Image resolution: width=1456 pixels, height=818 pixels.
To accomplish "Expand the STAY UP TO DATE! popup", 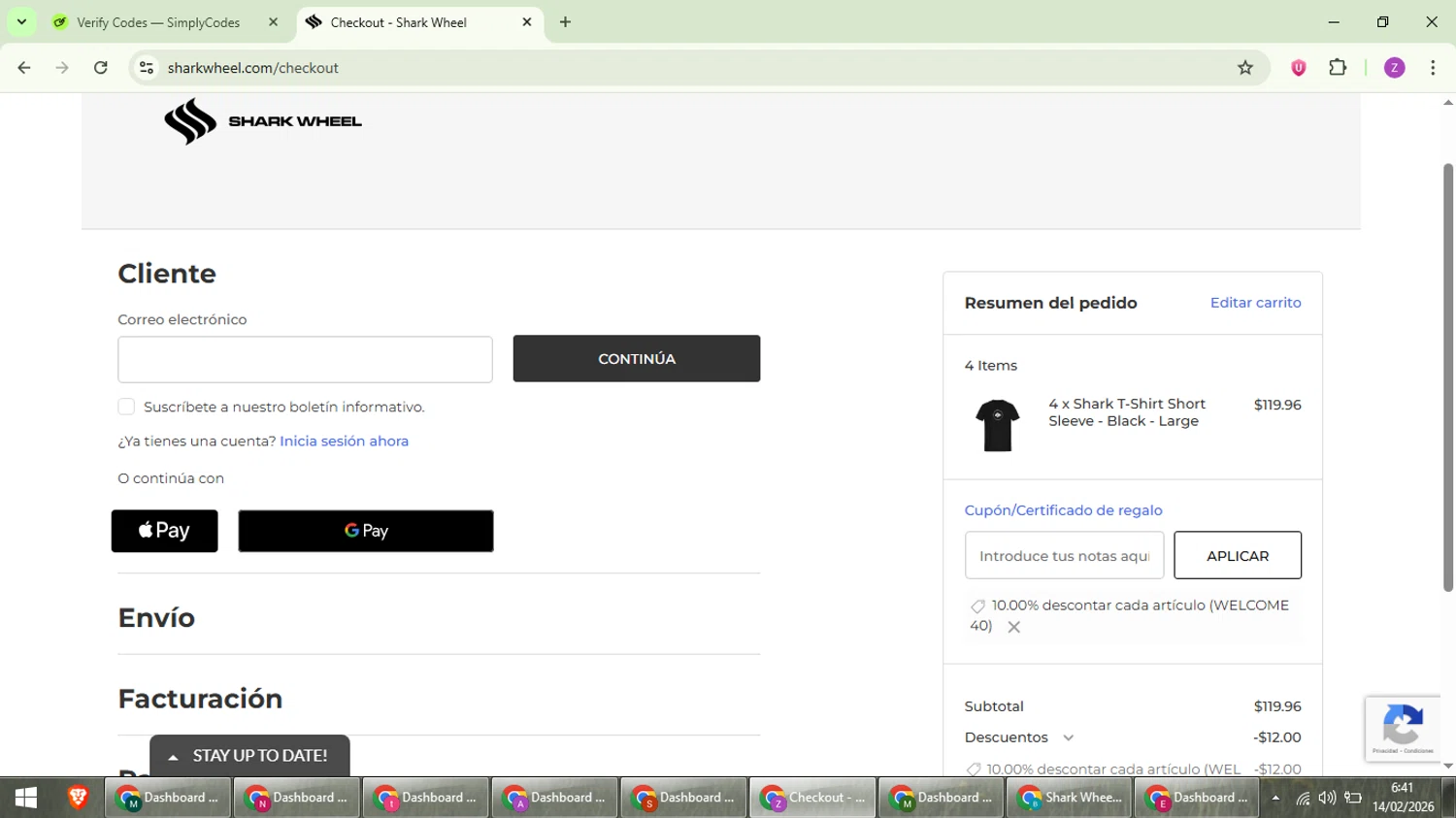I will 249,756.
